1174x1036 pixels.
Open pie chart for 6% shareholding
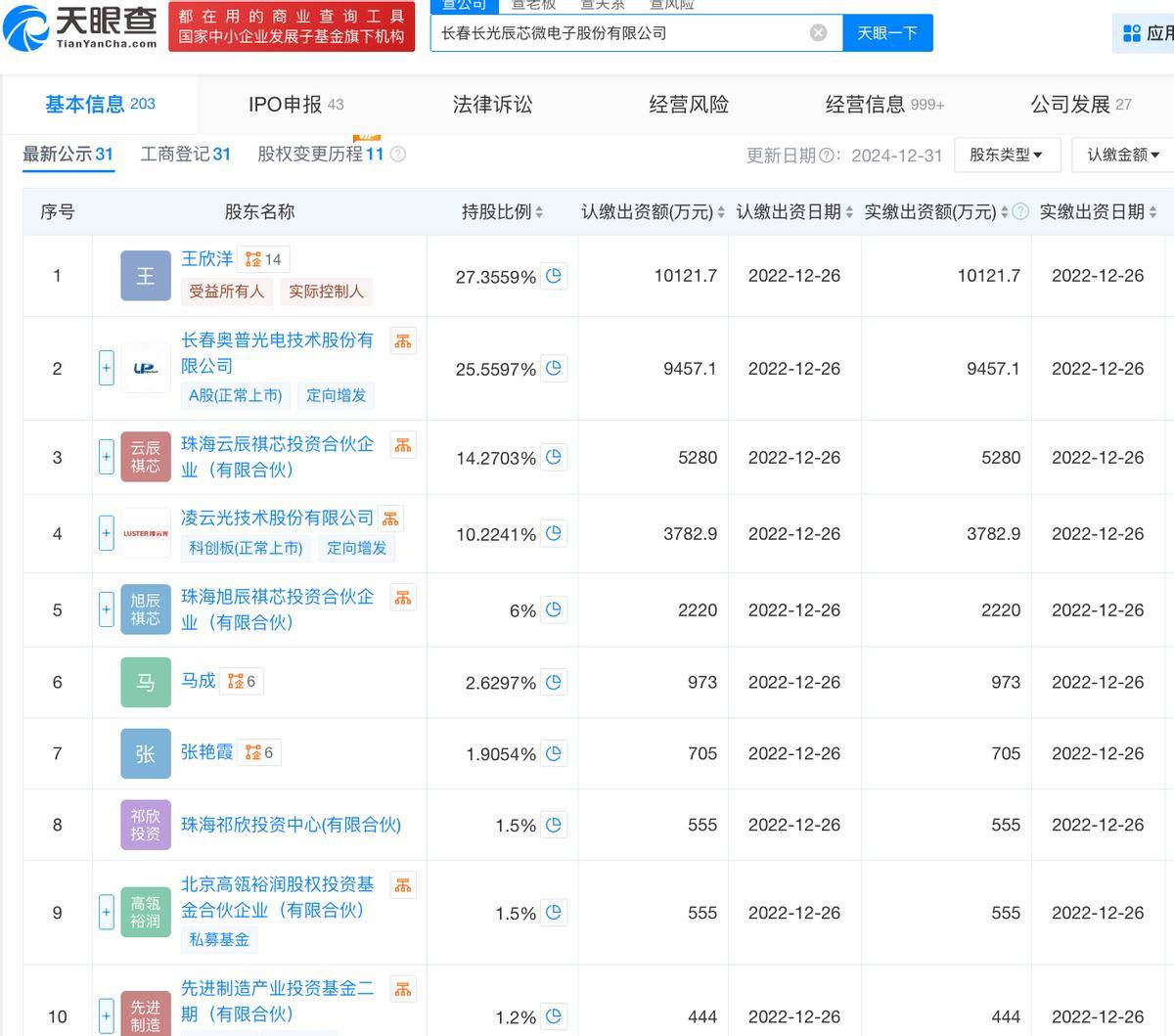(554, 609)
